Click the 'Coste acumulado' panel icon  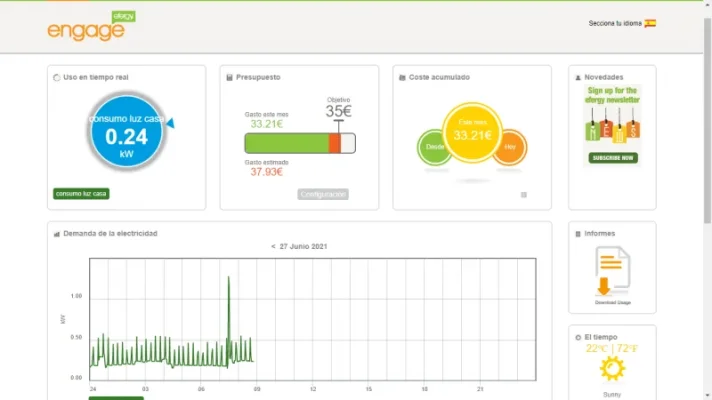pos(402,78)
